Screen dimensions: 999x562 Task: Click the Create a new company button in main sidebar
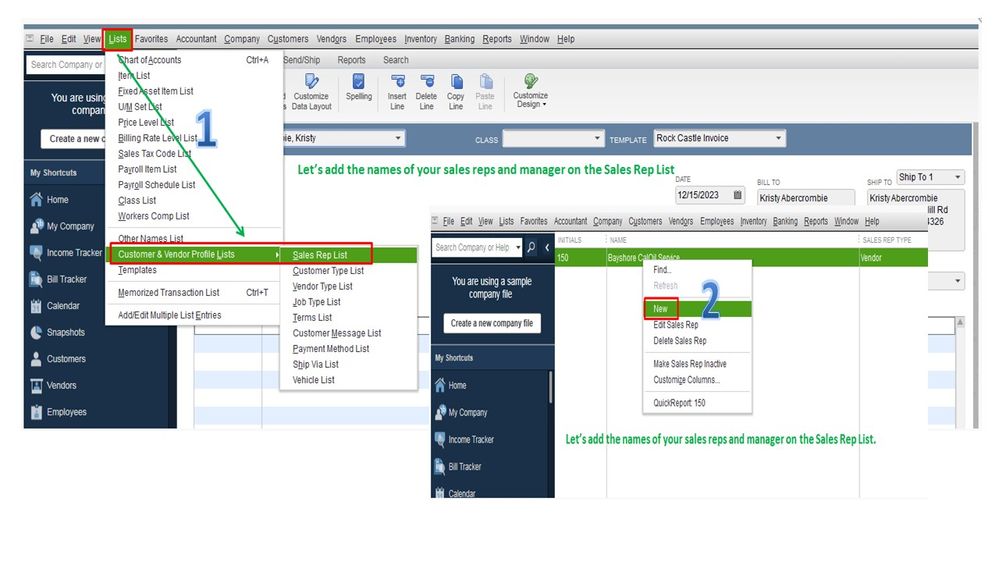tap(73, 139)
